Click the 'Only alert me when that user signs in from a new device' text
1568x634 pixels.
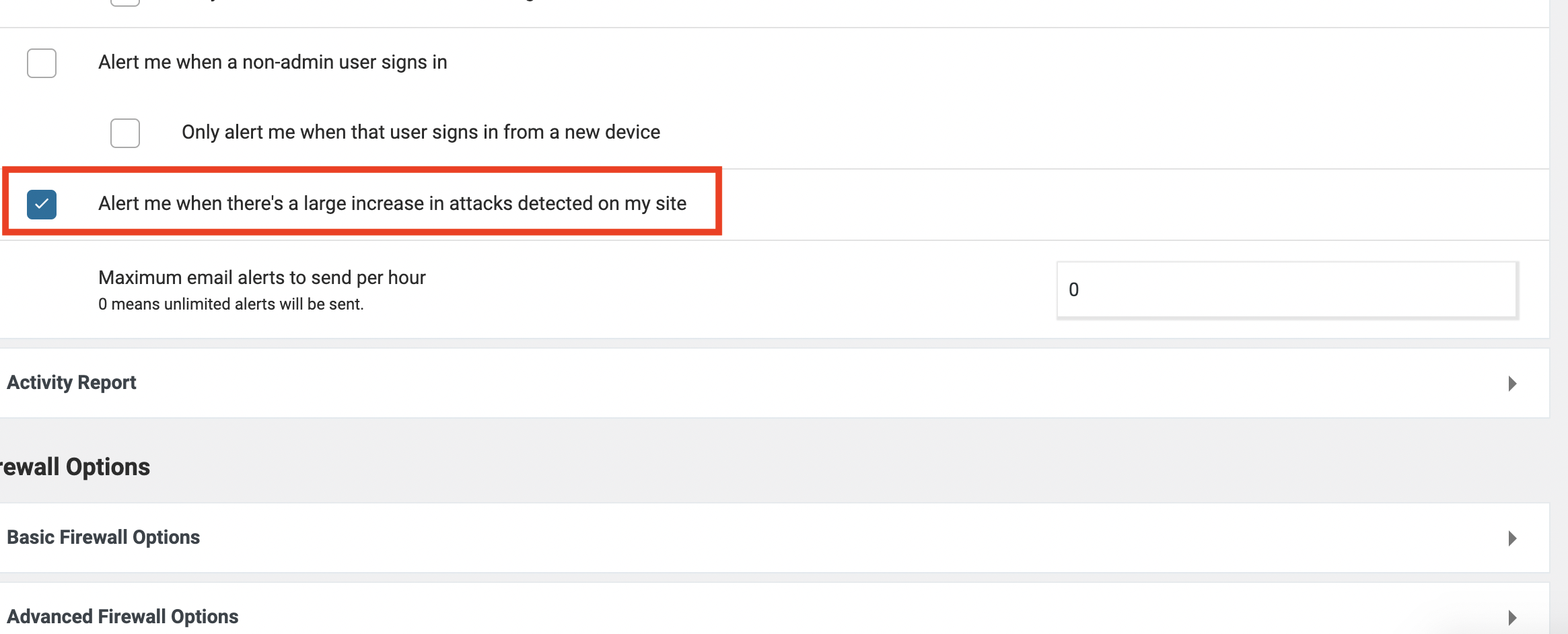coord(421,132)
